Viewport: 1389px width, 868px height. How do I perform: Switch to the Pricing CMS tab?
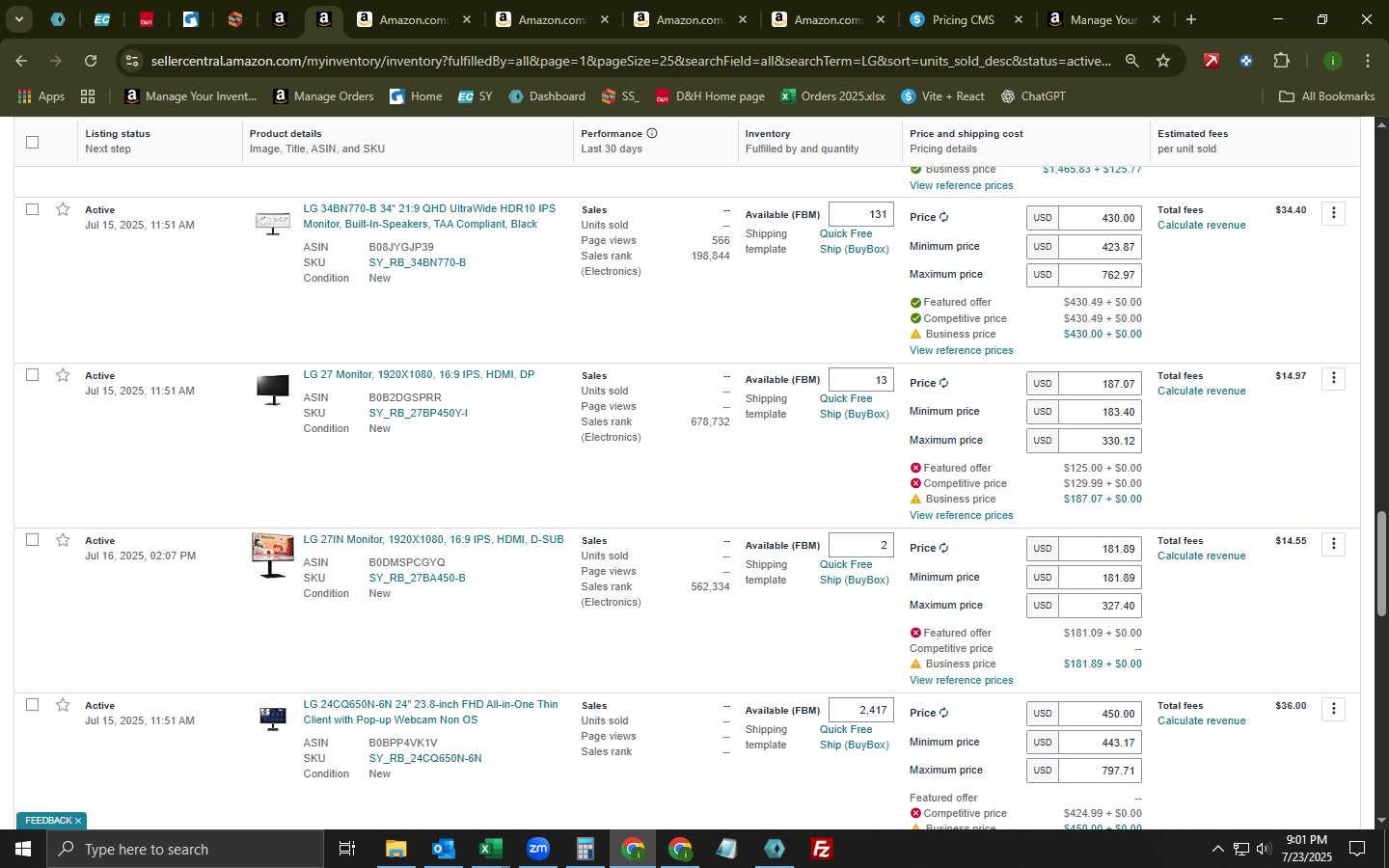pos(964,19)
